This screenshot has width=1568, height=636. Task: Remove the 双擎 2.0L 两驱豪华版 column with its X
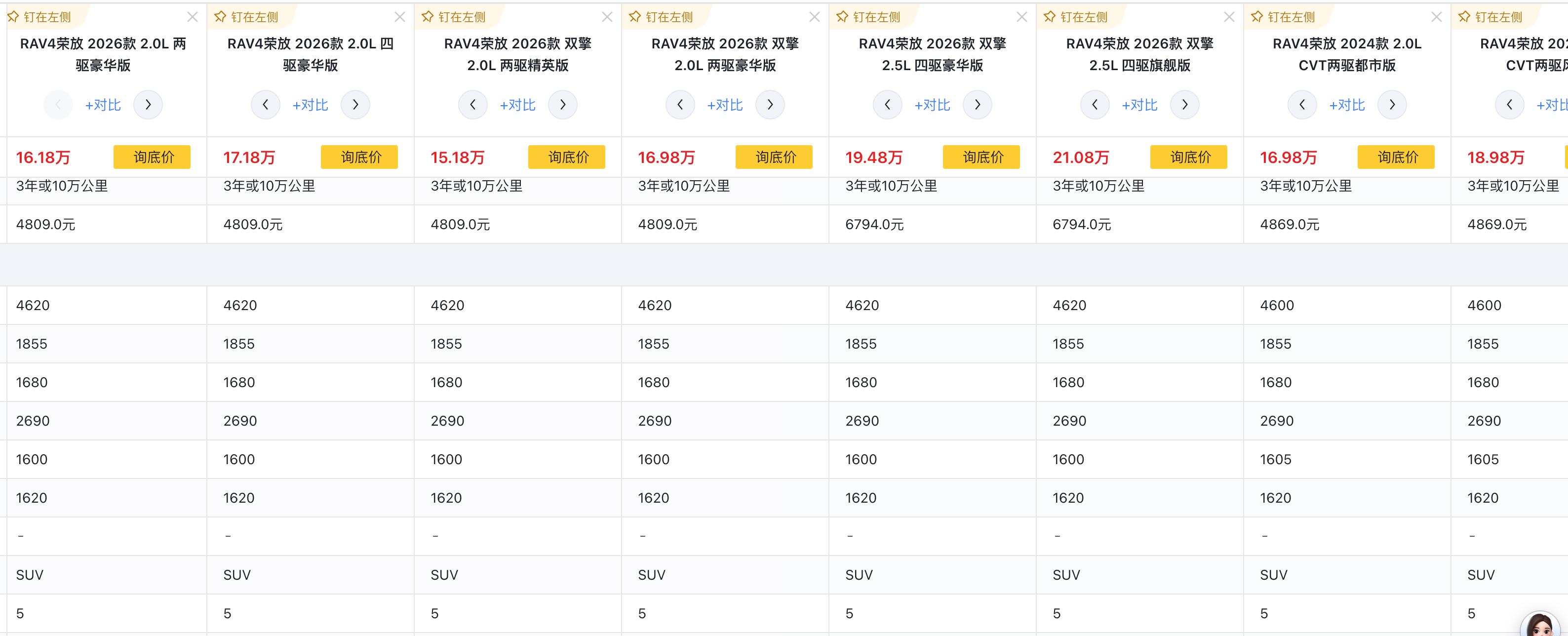(x=815, y=17)
